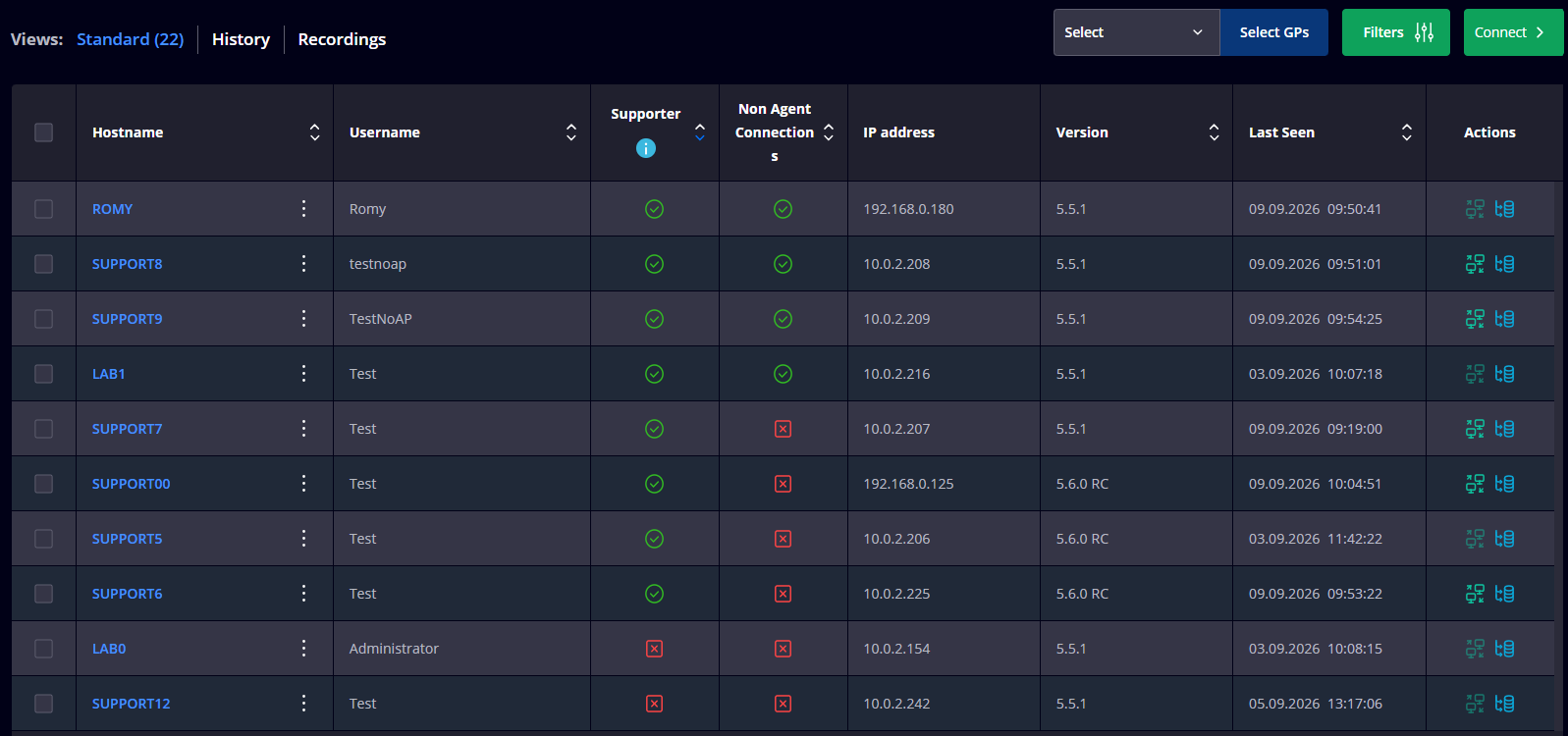1568x736 pixels.
Task: Click remote connect icon for SUPPORT6
Action: 1475,594
